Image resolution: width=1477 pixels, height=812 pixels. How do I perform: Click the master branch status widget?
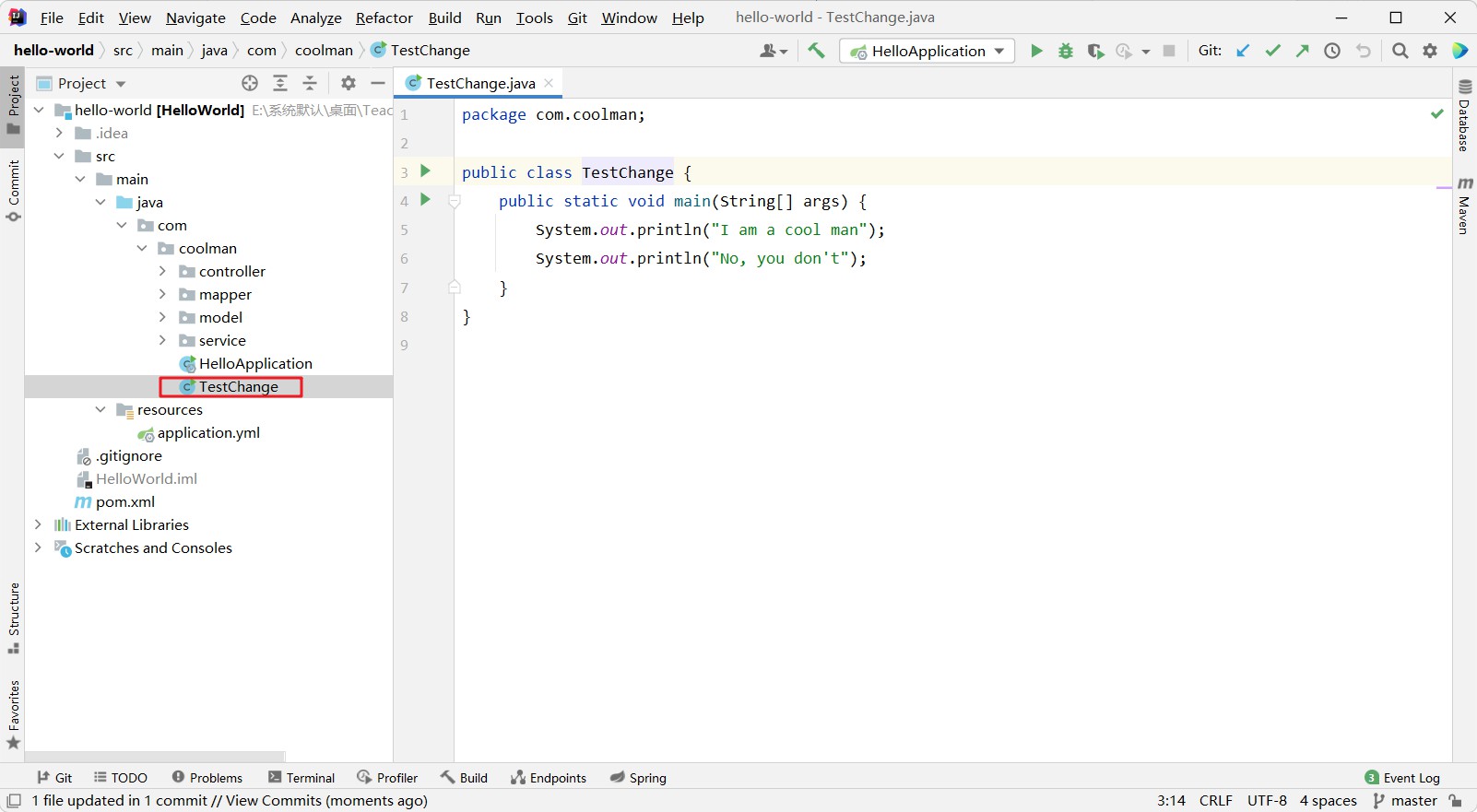click(x=1405, y=800)
